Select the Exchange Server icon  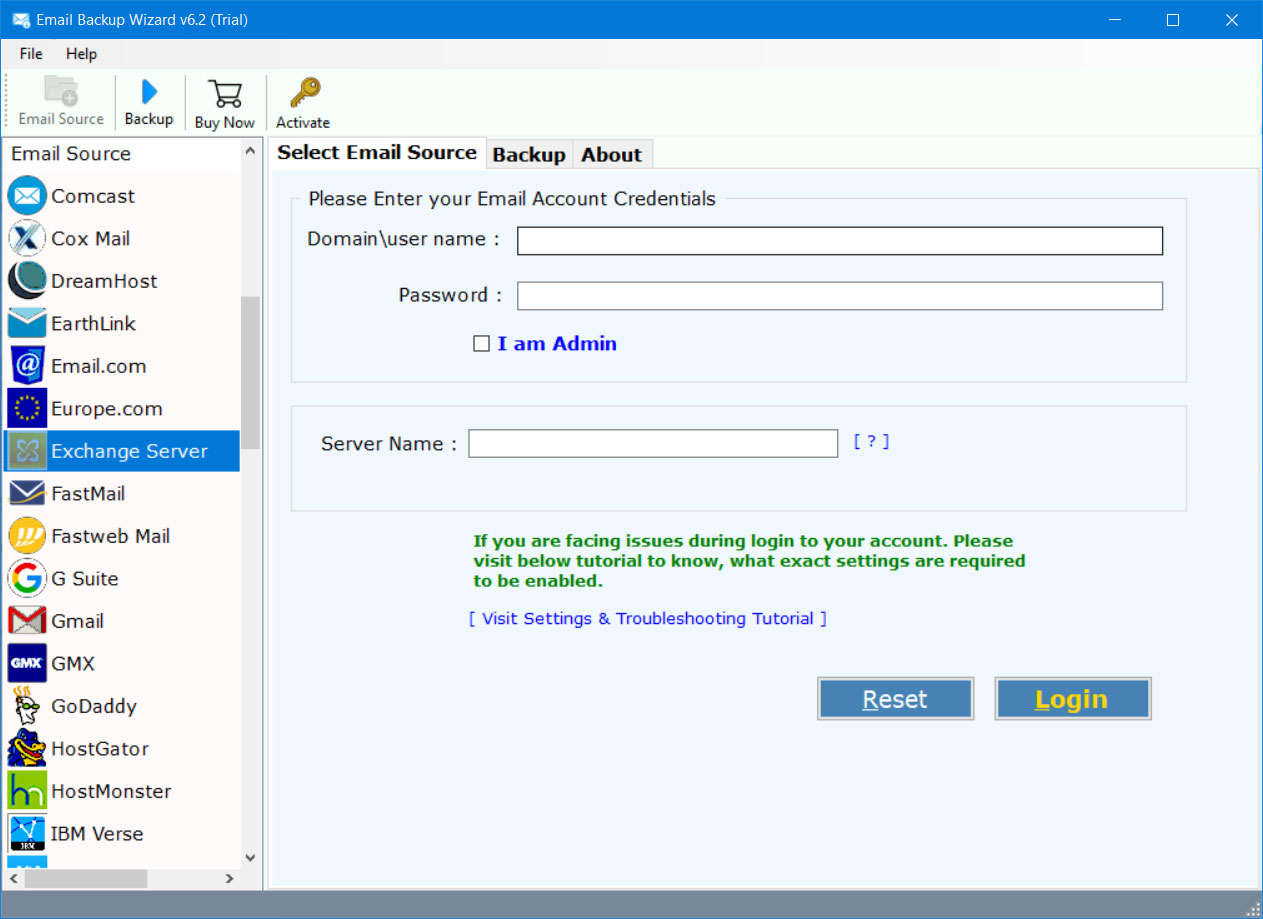click(x=27, y=451)
